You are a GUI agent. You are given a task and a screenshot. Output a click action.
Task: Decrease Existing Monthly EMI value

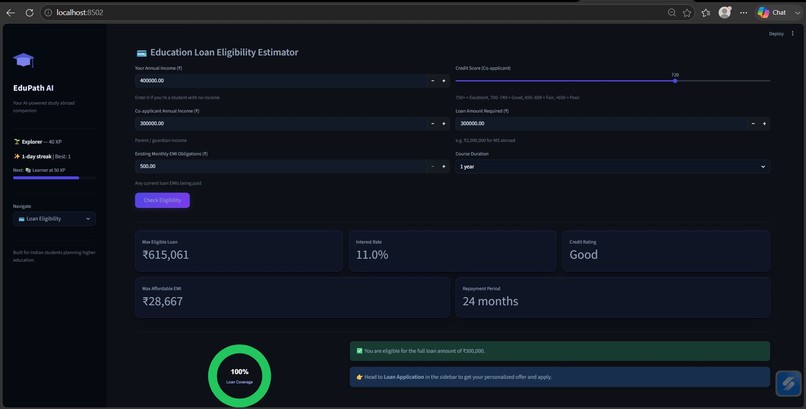(433, 166)
